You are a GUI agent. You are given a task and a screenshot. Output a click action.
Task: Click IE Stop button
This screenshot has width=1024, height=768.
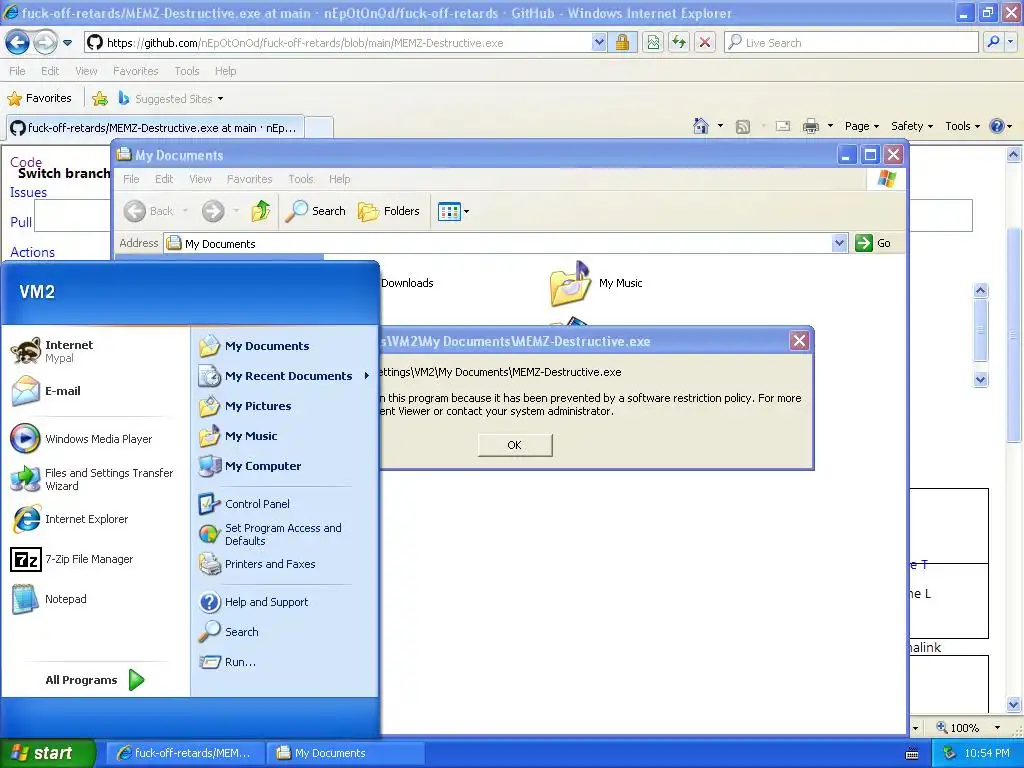click(705, 42)
